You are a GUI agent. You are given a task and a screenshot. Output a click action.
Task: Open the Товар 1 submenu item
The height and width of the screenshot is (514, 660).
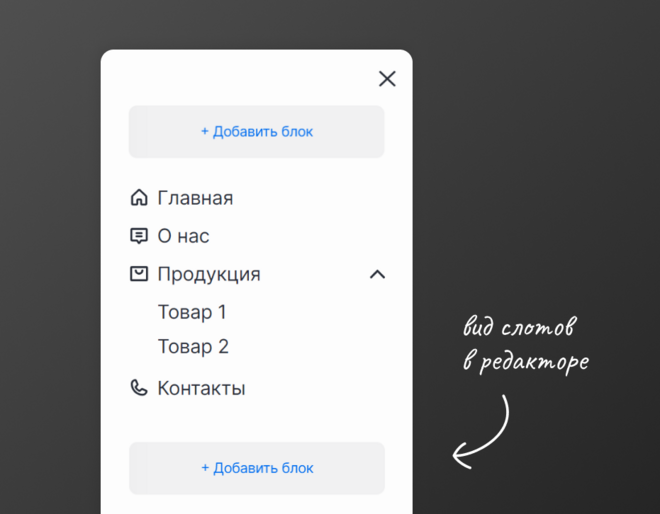192,312
